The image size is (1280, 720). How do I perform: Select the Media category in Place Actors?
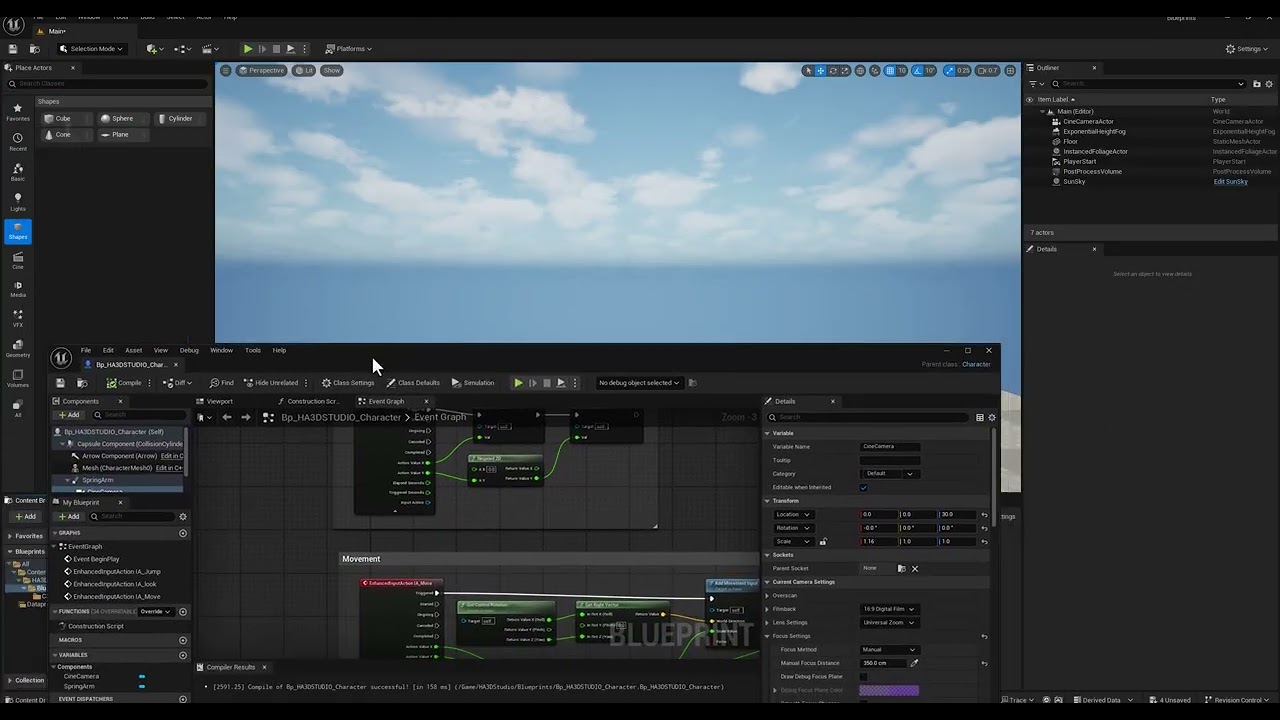[18, 289]
